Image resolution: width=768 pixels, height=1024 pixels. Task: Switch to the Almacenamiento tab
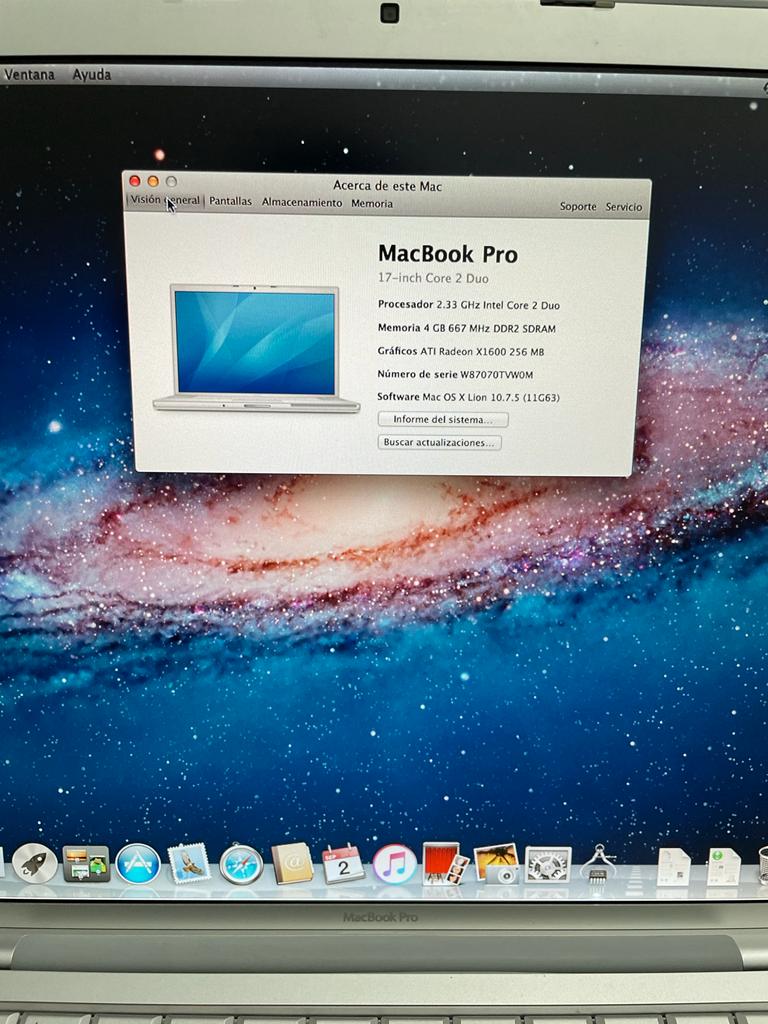tap(302, 202)
